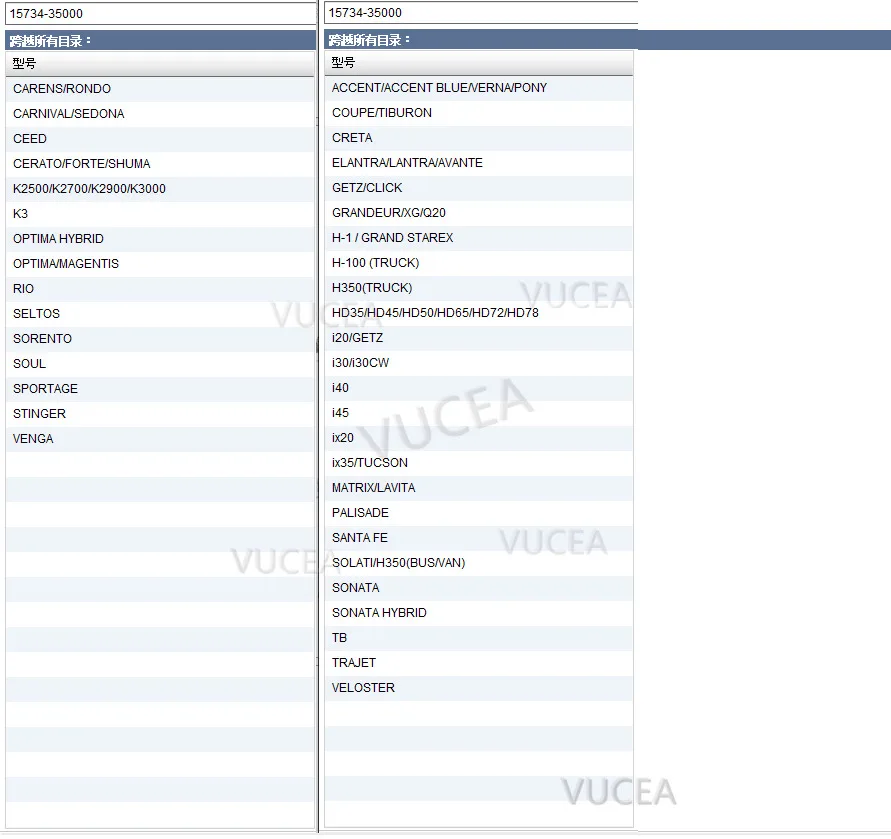Select SOLATI/H350(BUS/VAN) row
This screenshot has width=891, height=839.
[x=479, y=563]
